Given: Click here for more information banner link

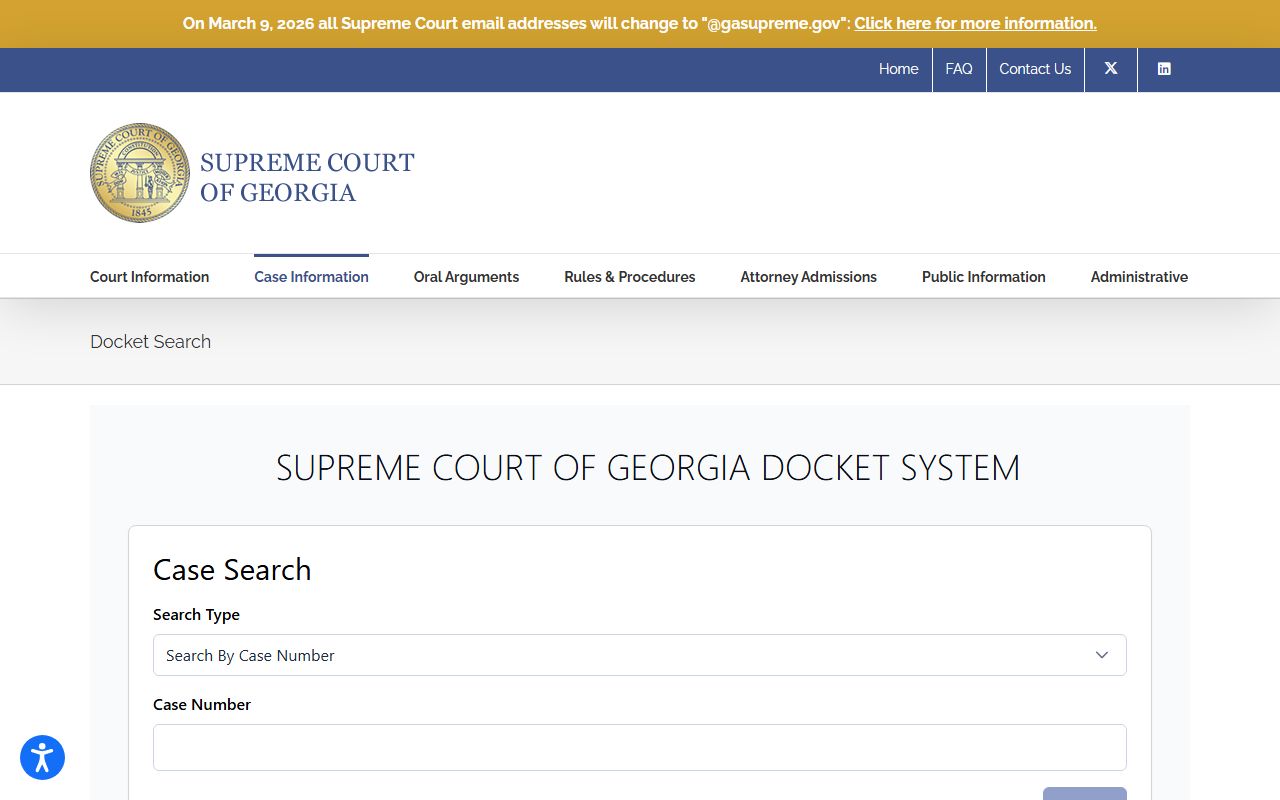Looking at the screenshot, I should pos(975,23).
